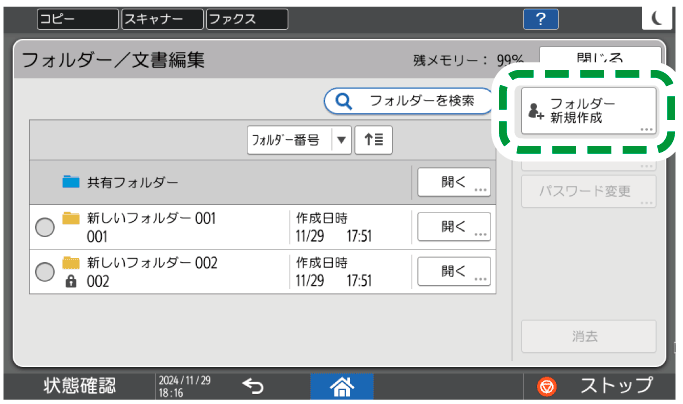683x404 pixels.
Task: Select radio button for folder 001
Action: [x=44, y=227]
